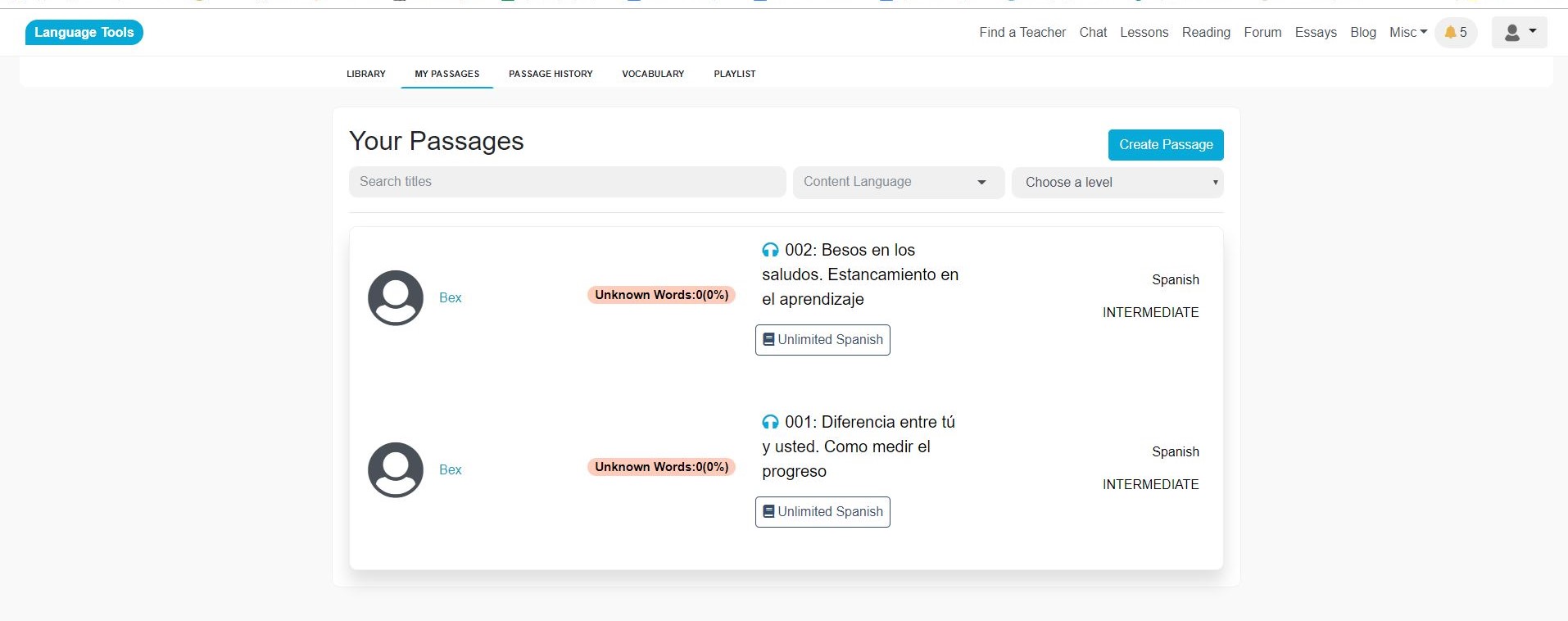Switch to the Library tab
The height and width of the screenshot is (621, 1568).
click(365, 74)
